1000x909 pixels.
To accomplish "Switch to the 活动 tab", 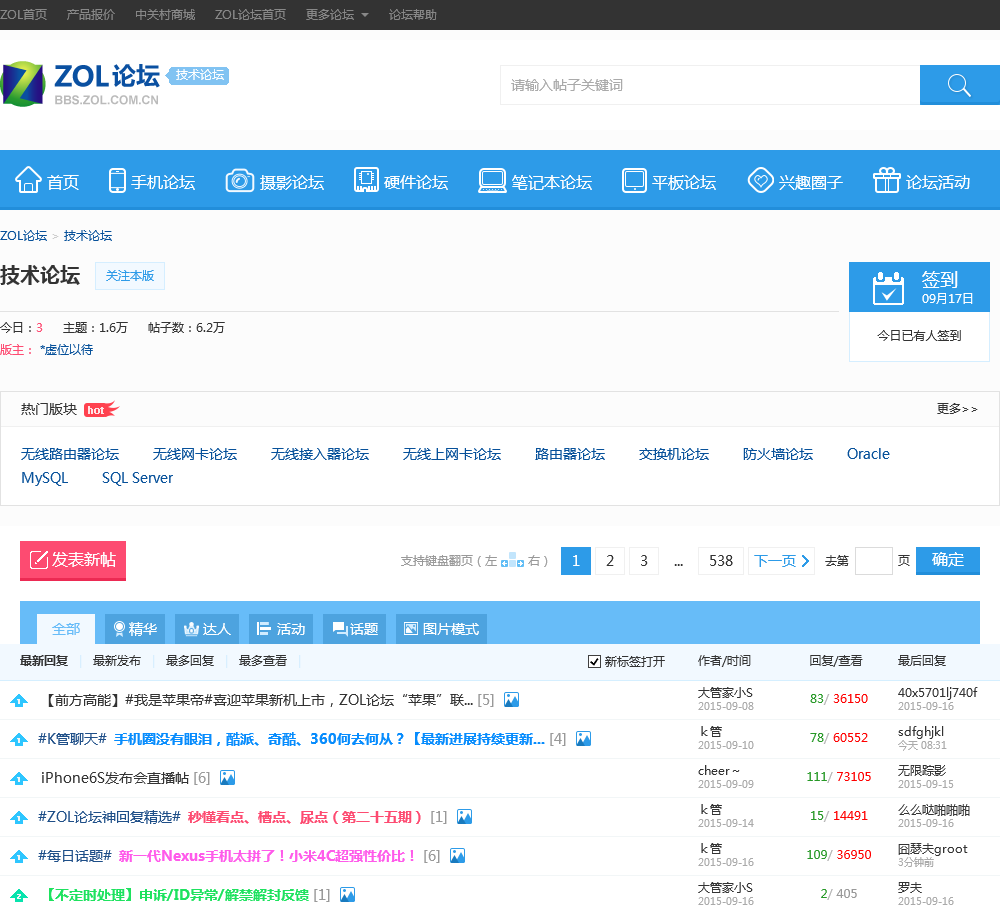I will pyautogui.click(x=281, y=629).
